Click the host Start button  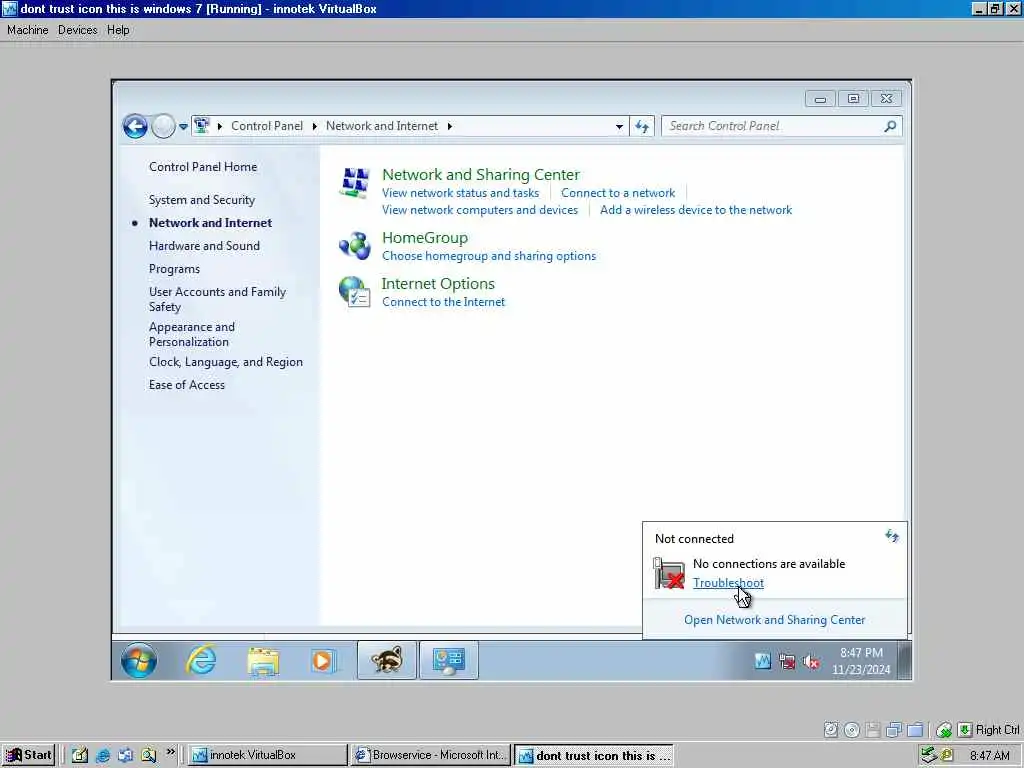29,755
